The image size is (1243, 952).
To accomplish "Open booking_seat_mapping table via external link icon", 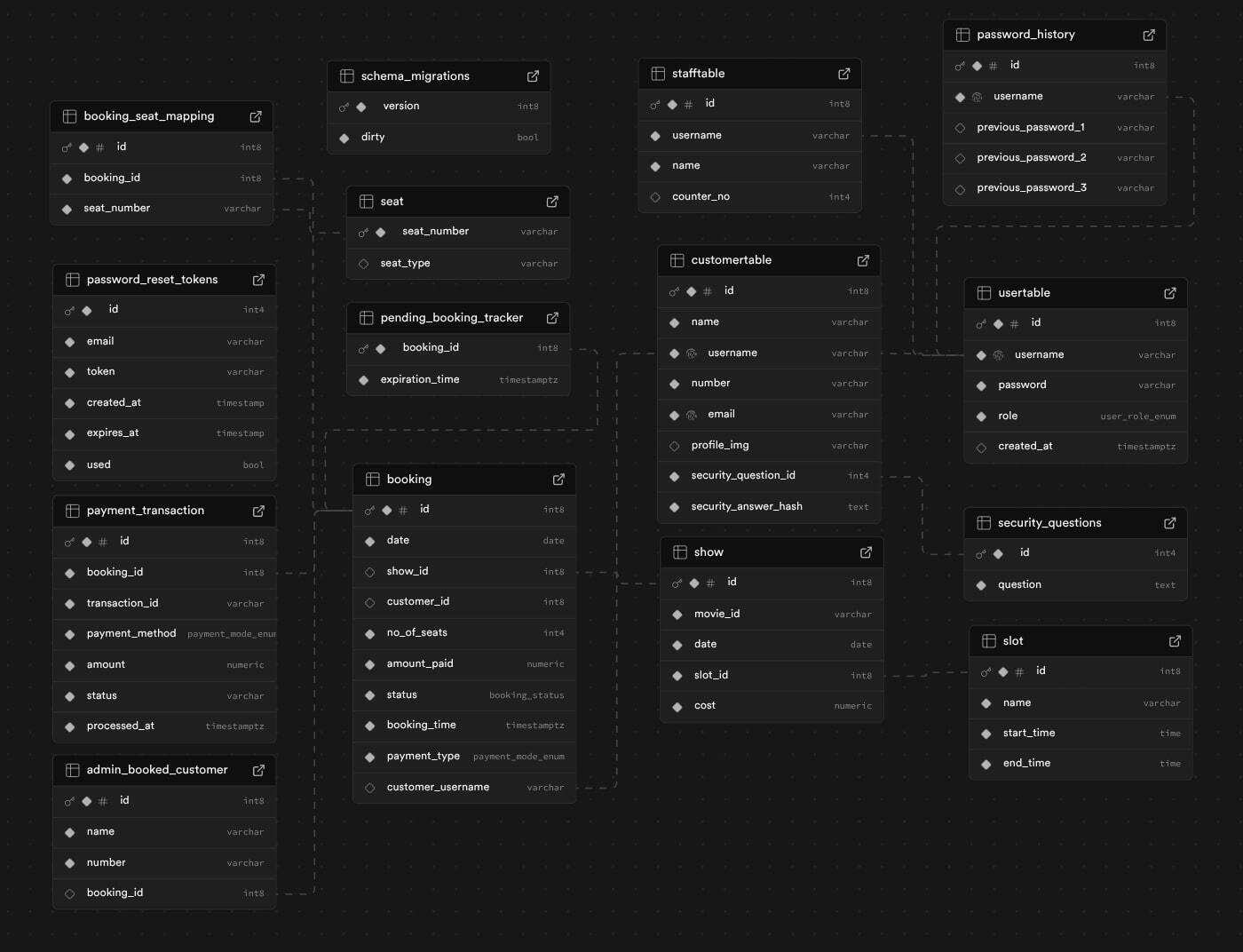I will 256,116.
